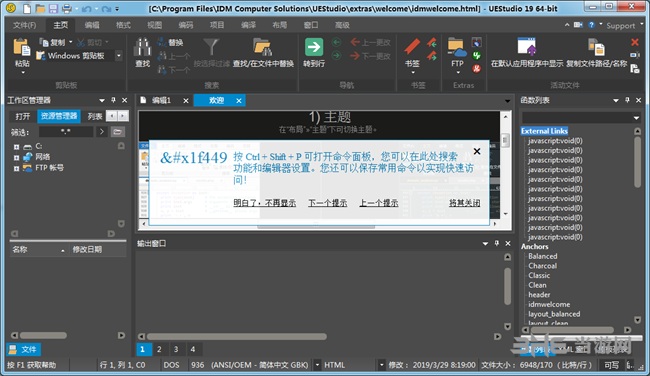
Task: Open HTML language dropdown in status bar
Action: point(381,365)
